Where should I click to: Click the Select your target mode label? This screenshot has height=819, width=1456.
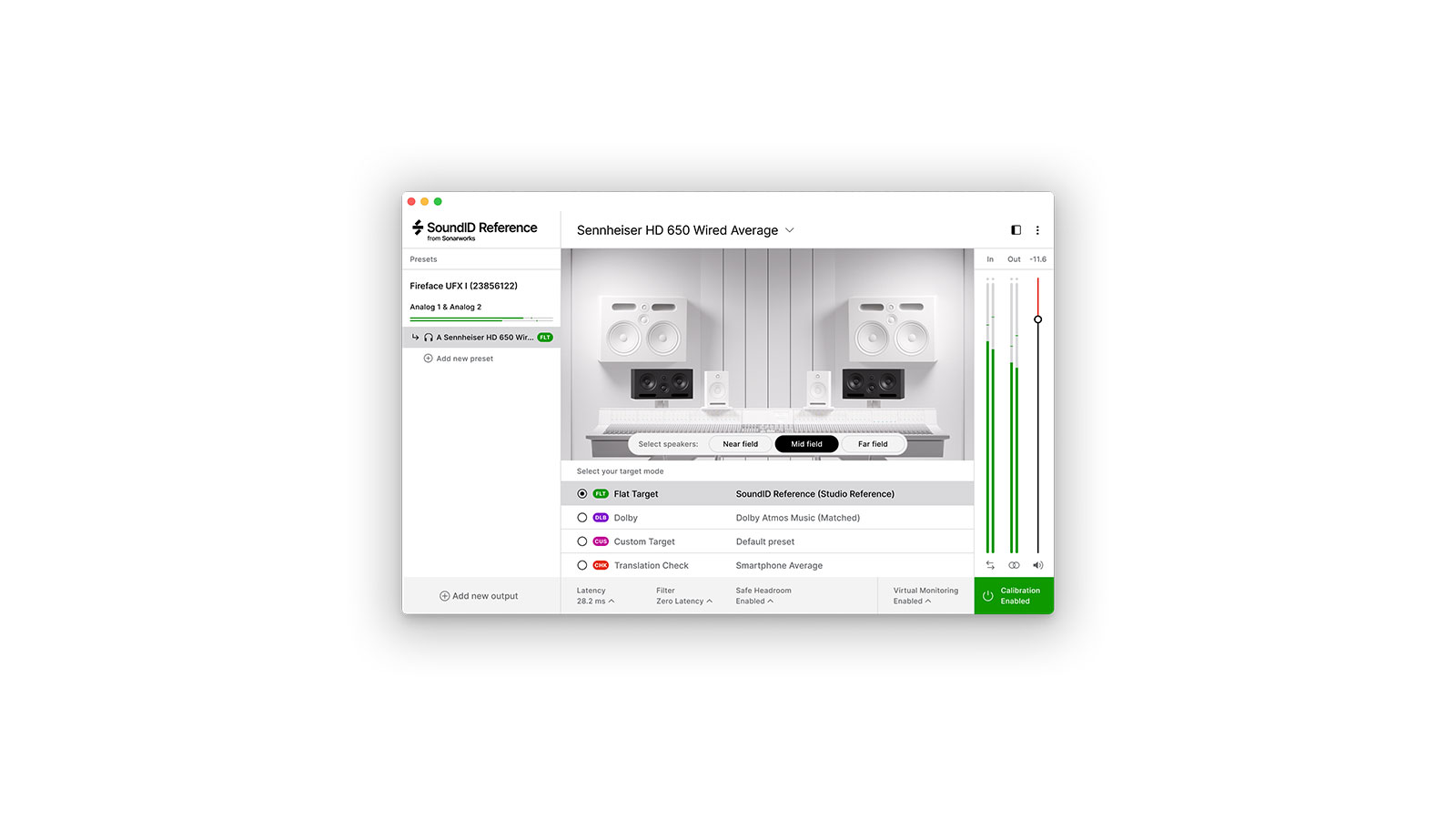click(x=620, y=471)
